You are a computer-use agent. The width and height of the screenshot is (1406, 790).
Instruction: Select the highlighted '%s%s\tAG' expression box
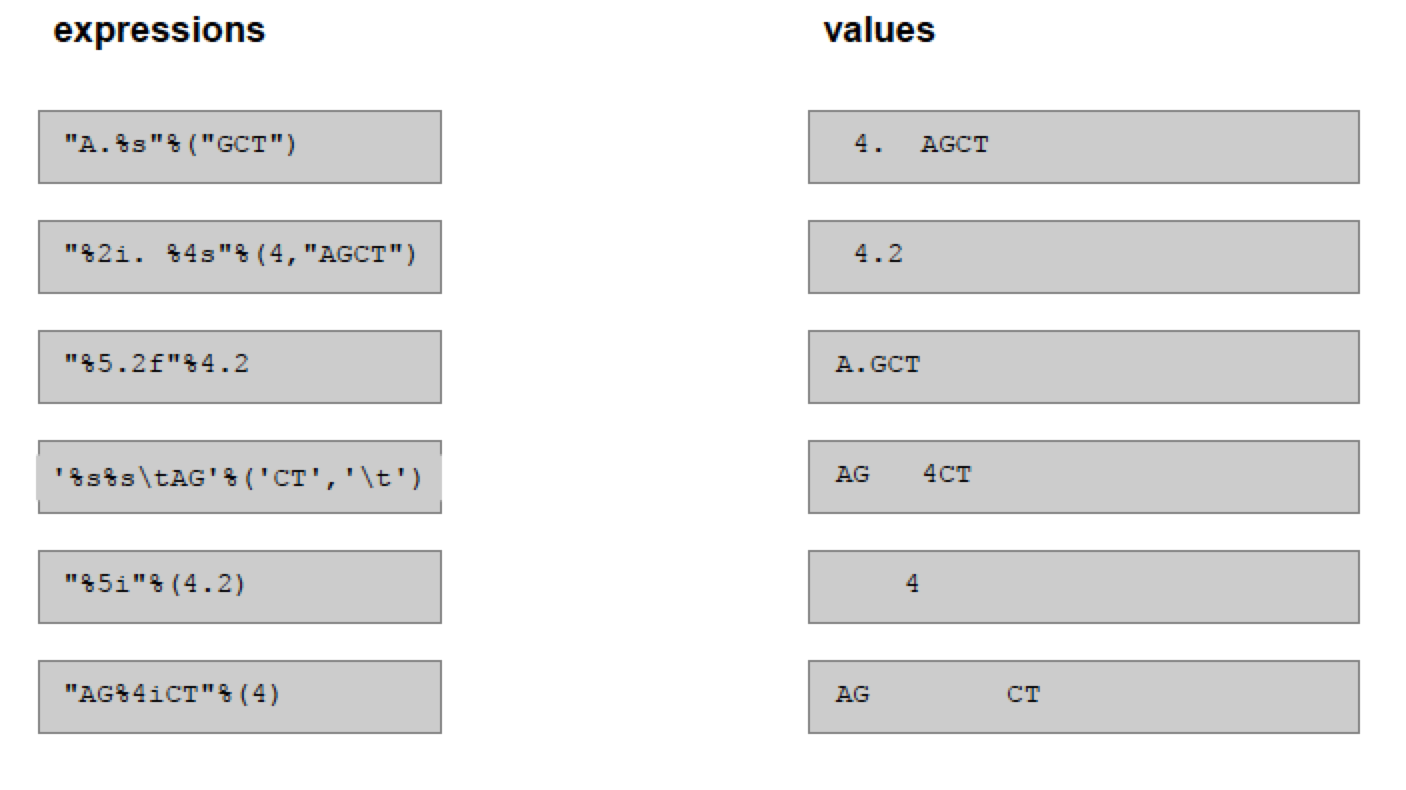(239, 477)
